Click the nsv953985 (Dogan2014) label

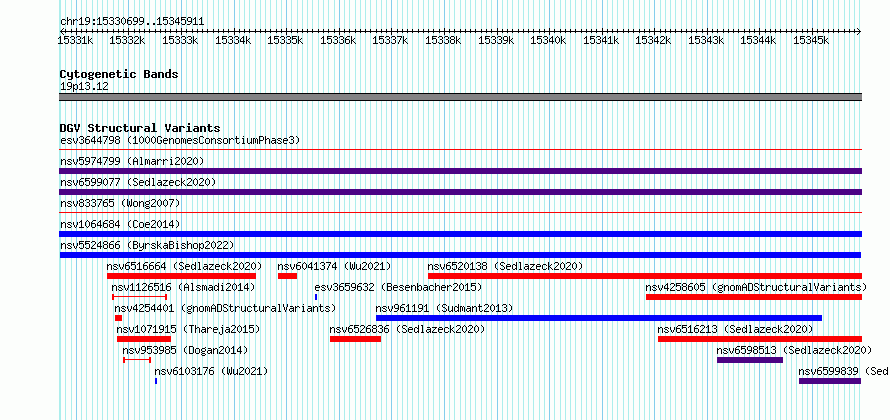click(x=186, y=350)
